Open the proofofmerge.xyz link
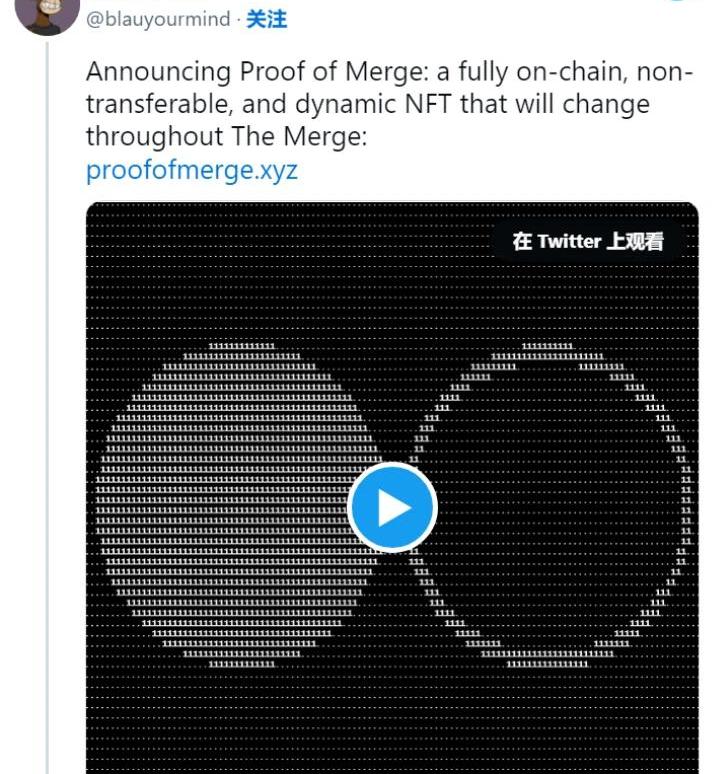This screenshot has width=714, height=774. (191, 169)
